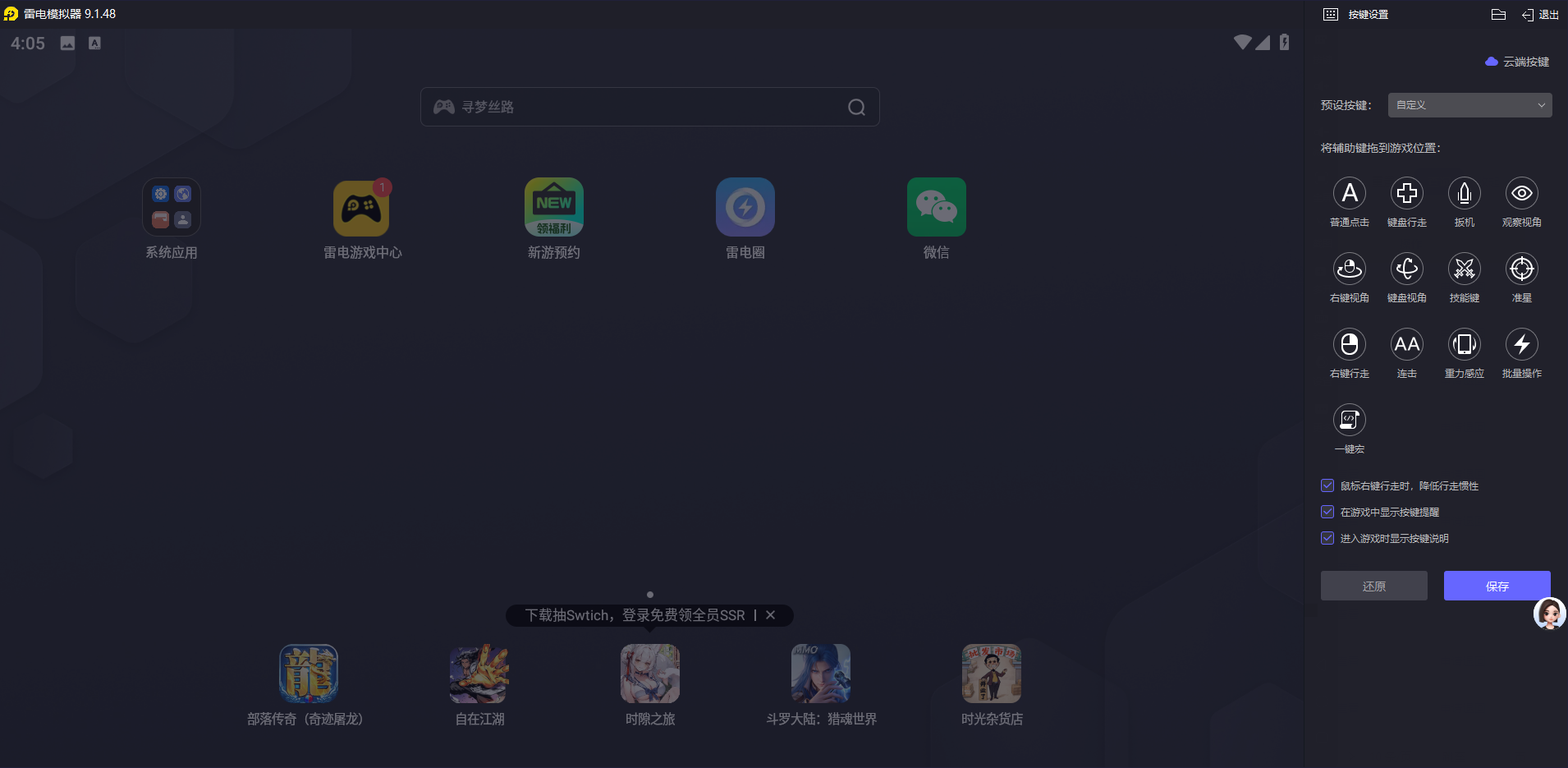Expand the 预设按键 preset dropdown
Viewport: 1568px width, 768px height.
1469,105
